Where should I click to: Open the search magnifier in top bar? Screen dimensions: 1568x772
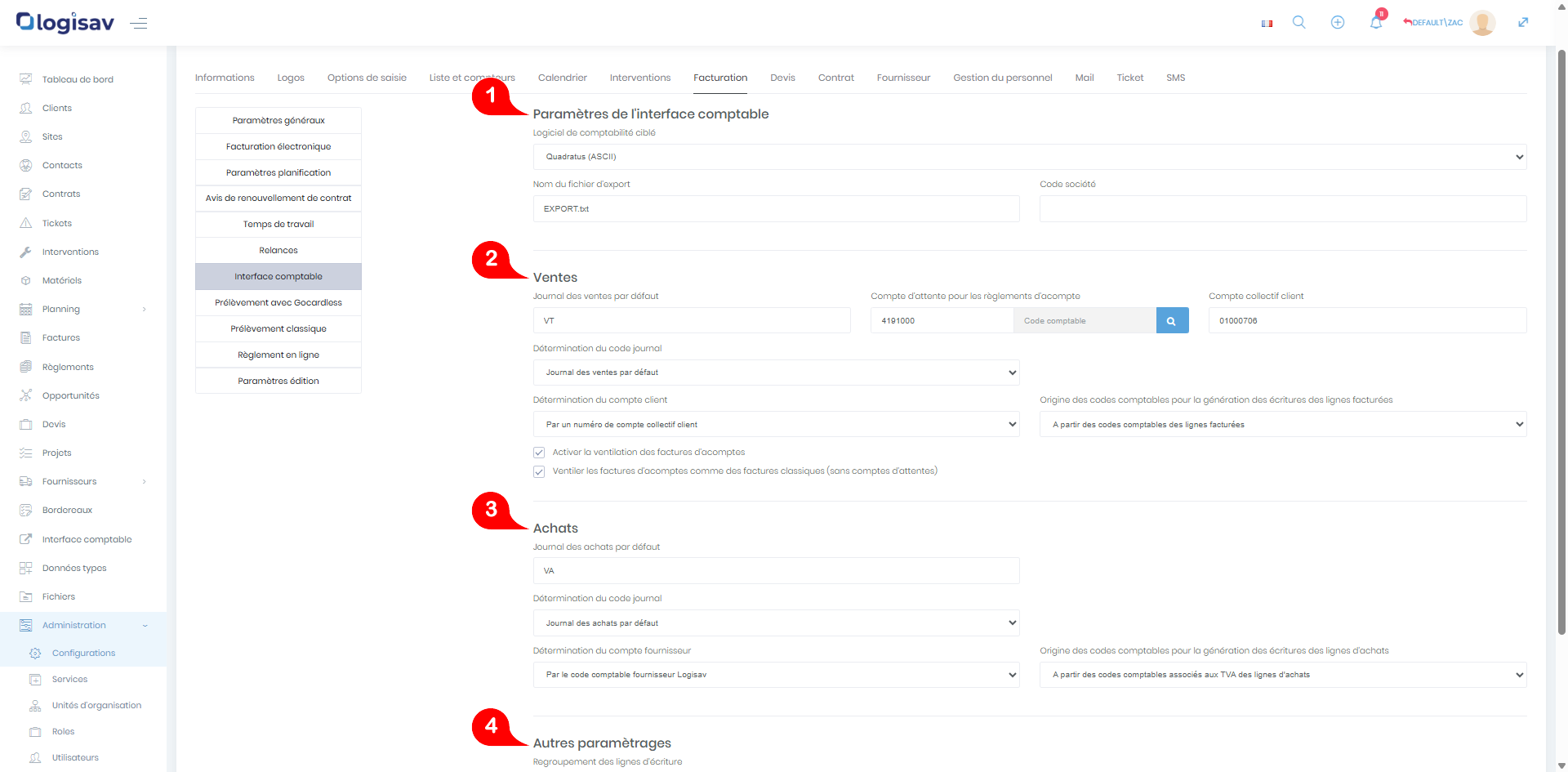tap(1298, 23)
